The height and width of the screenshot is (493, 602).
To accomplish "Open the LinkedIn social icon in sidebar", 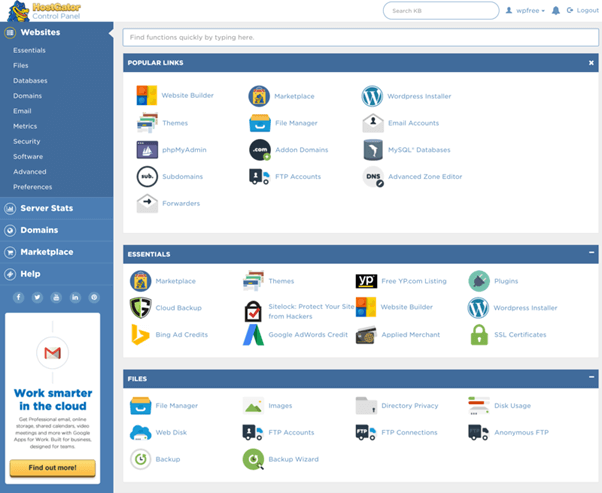I will point(75,297).
